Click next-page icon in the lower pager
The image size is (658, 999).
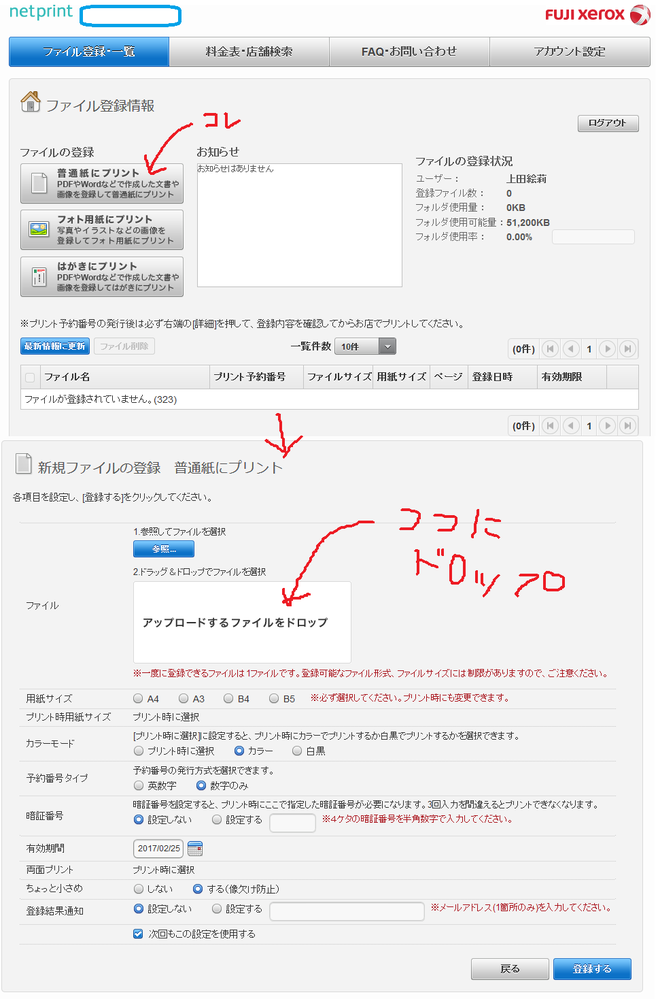[608, 426]
